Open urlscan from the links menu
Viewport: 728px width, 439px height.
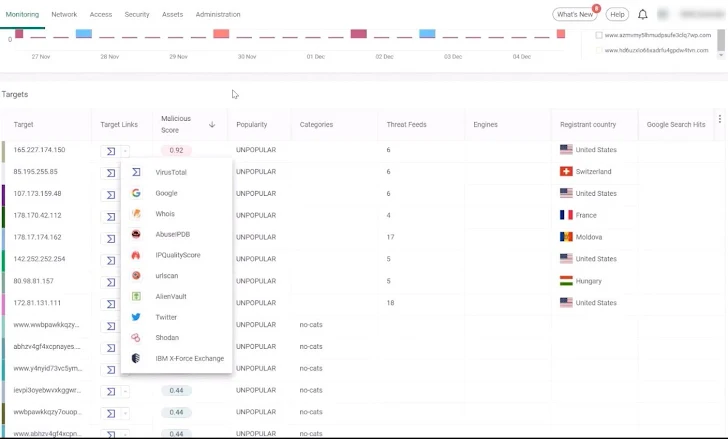167,275
